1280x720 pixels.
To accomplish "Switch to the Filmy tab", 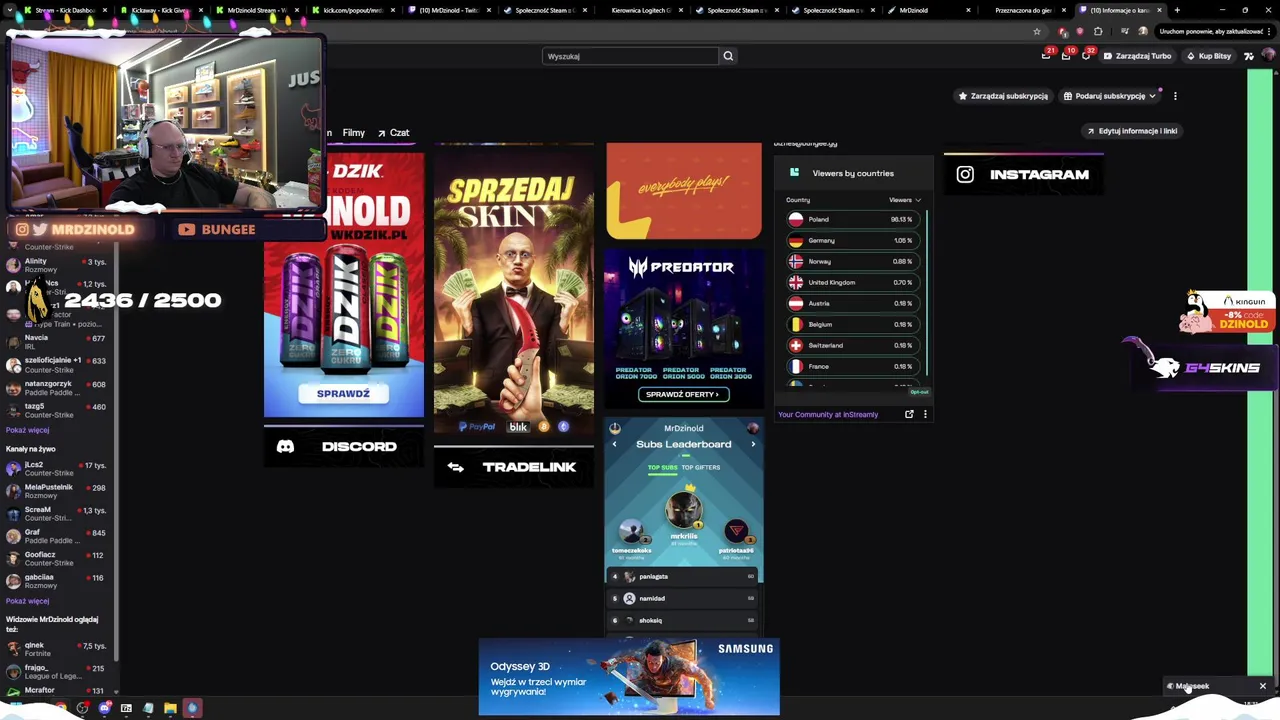I will click(353, 133).
